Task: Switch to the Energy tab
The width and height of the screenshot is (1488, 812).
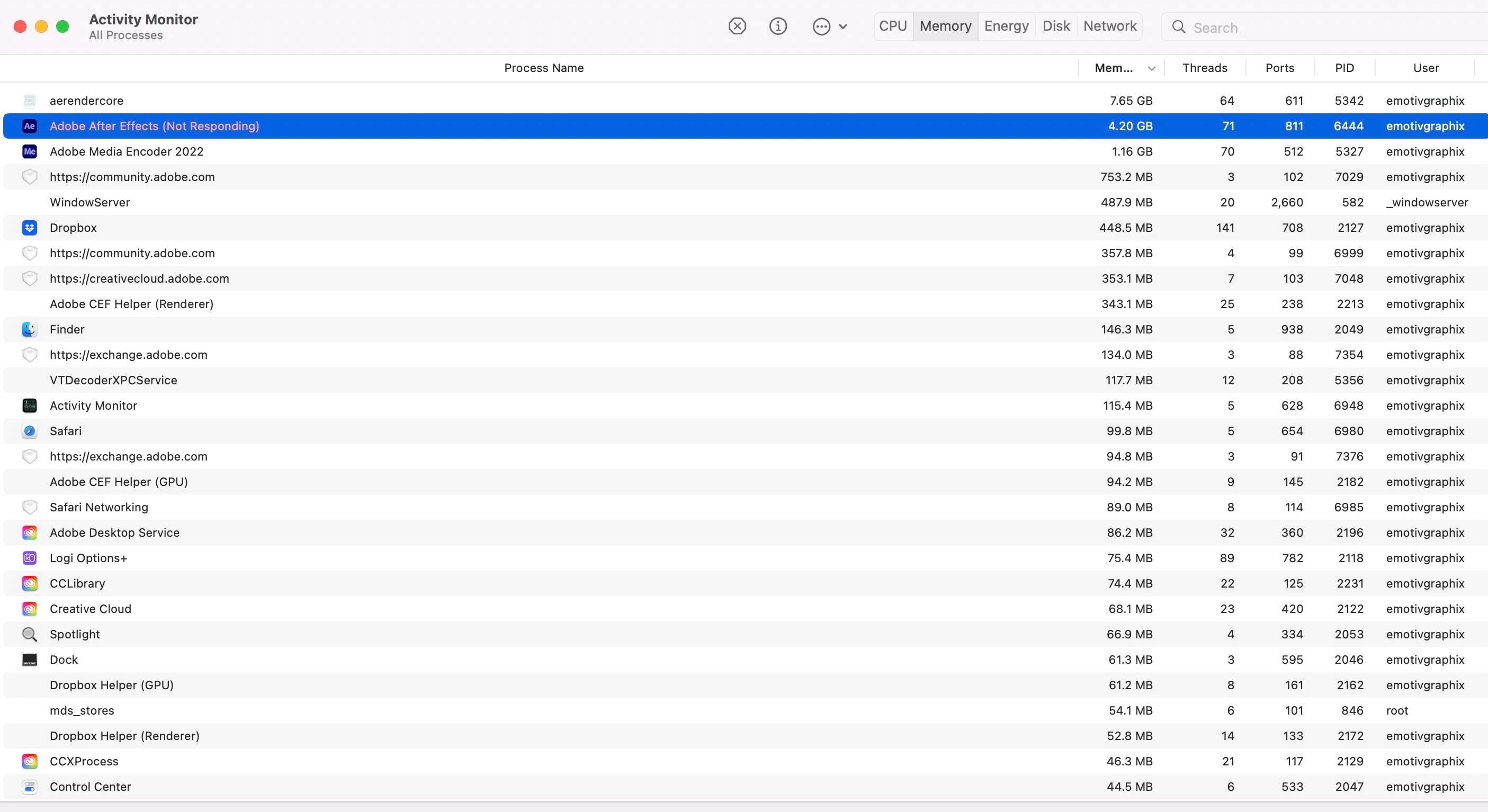Action: click(1006, 26)
